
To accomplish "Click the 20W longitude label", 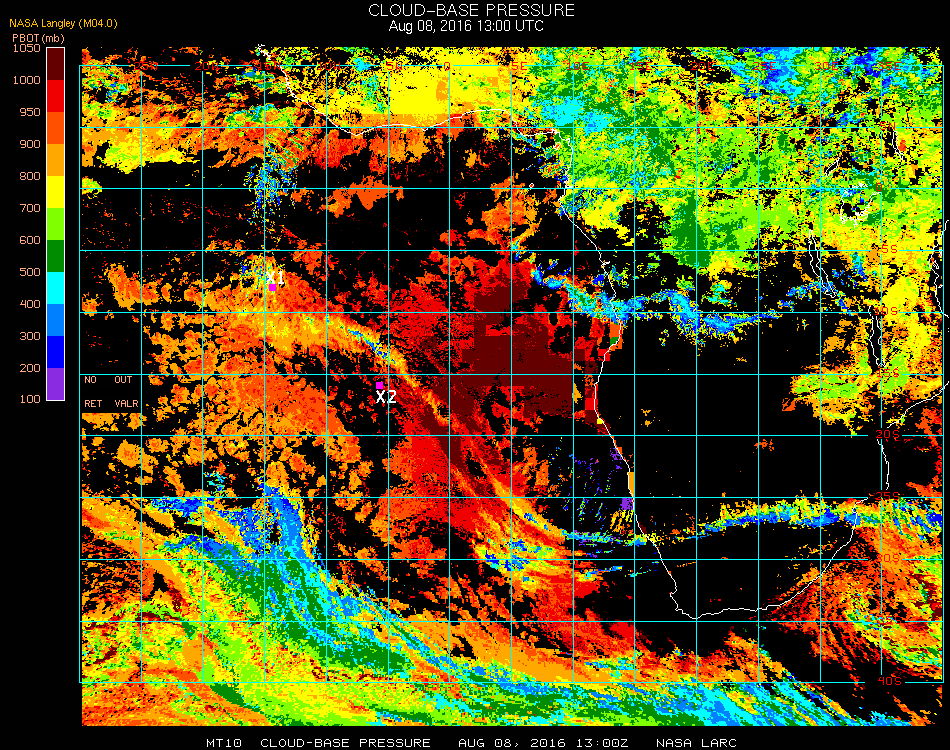I will pyautogui.click(x=206, y=66).
